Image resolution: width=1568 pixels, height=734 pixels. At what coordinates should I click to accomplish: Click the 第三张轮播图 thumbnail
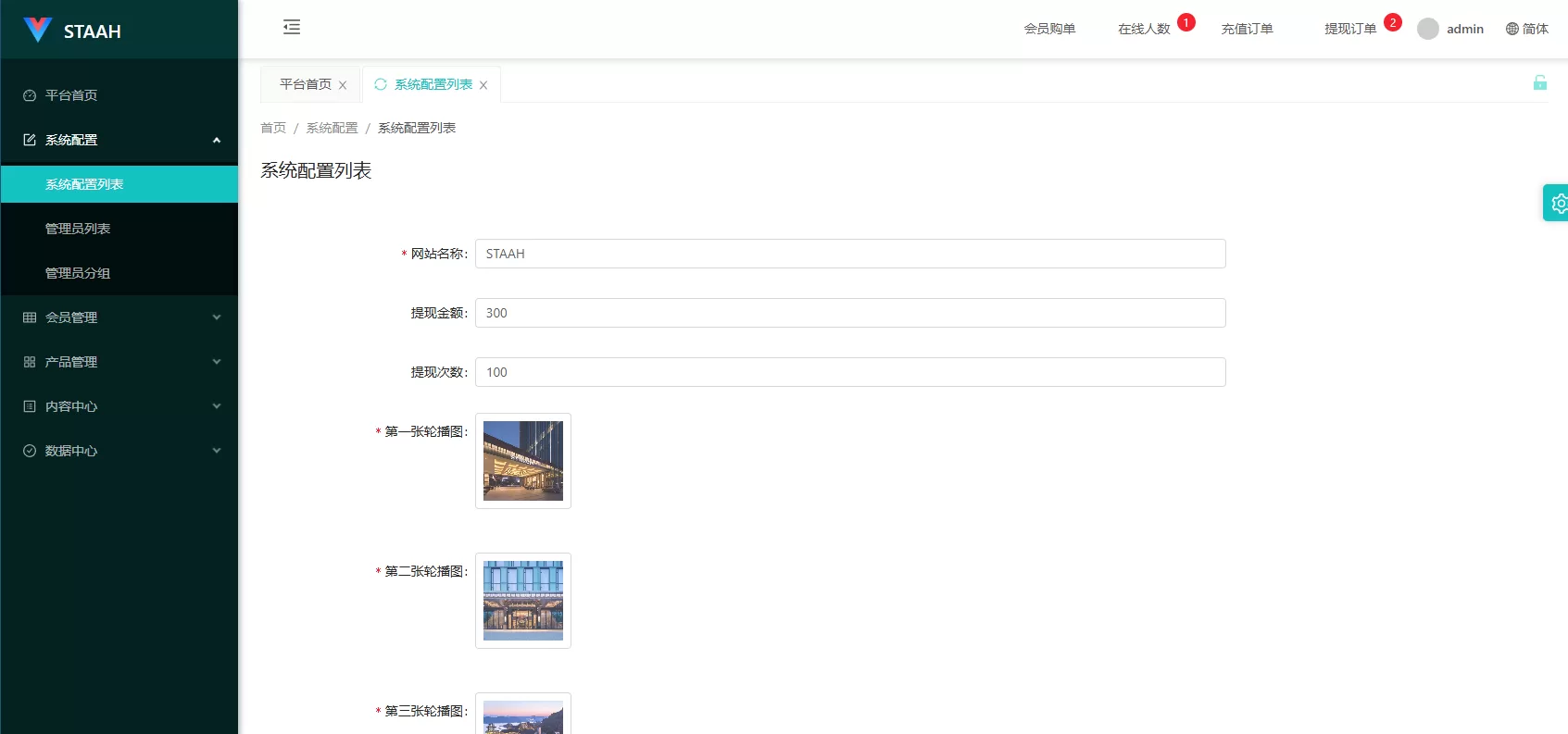(x=523, y=714)
